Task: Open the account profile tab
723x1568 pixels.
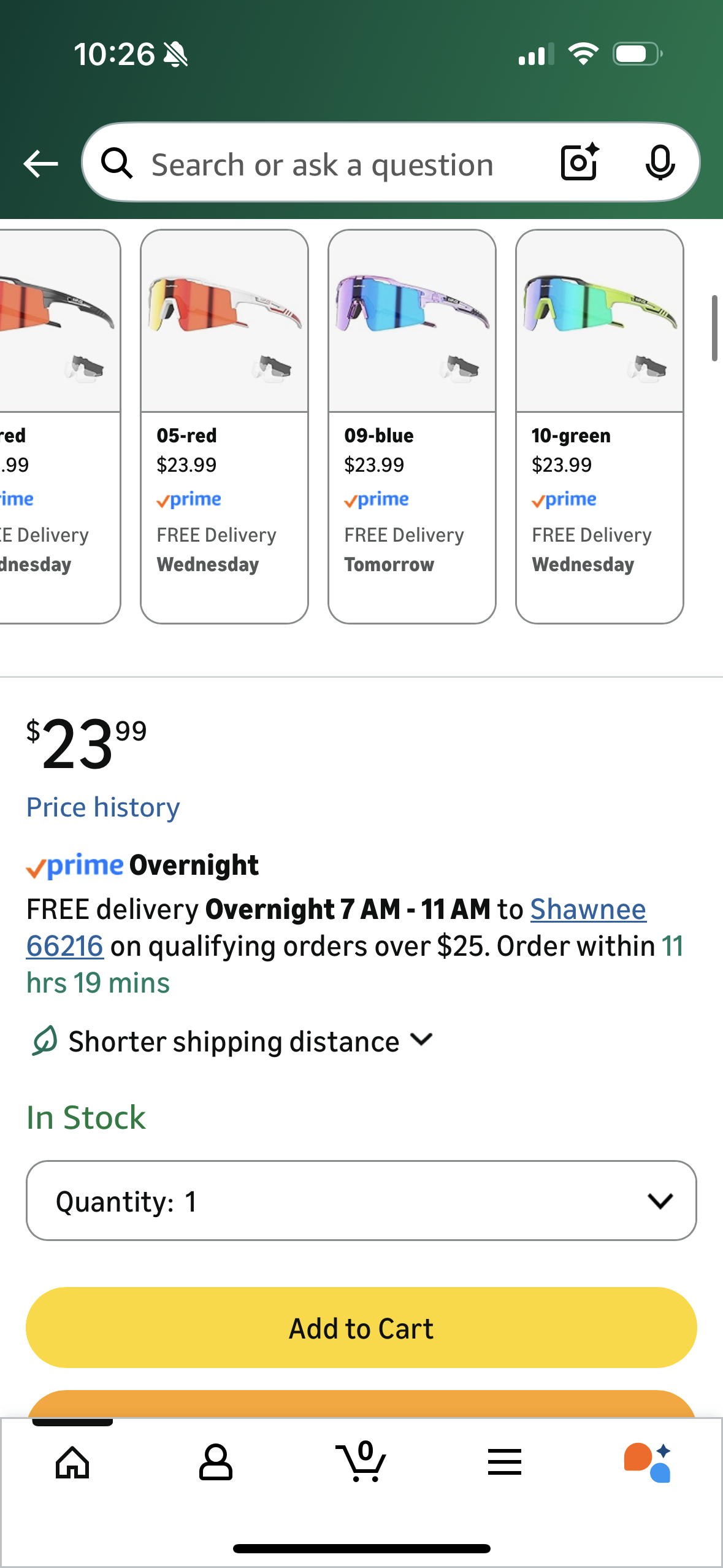Action: coord(216,1462)
